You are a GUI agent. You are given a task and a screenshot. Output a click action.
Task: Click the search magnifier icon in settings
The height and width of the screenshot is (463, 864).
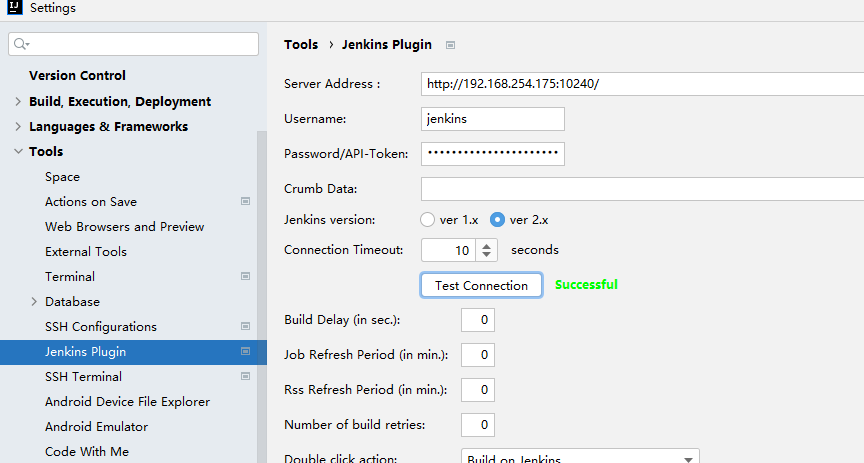tap(21, 44)
